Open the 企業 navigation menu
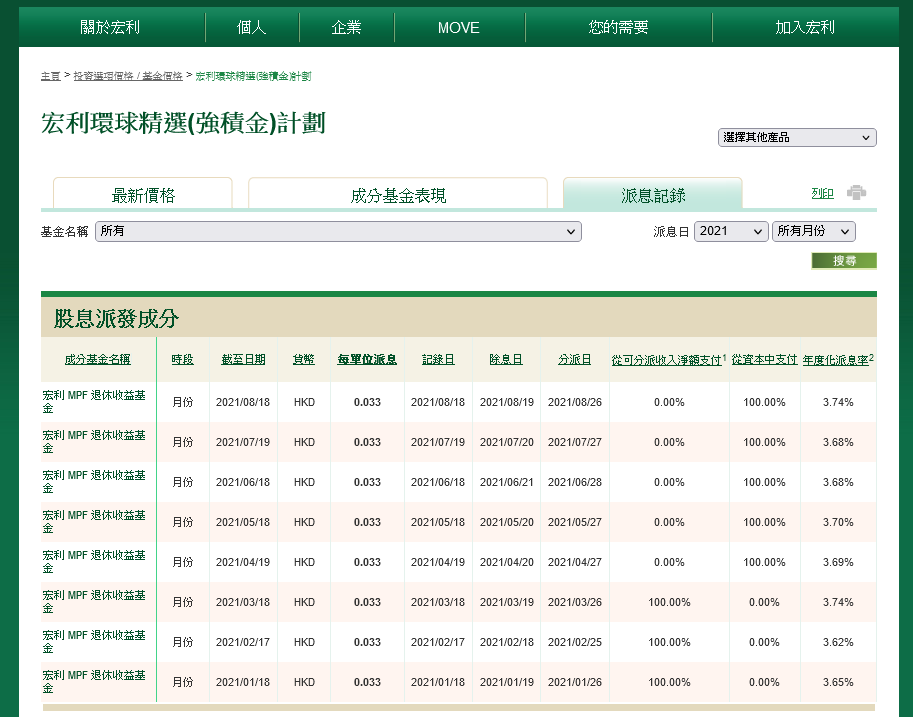The width and height of the screenshot is (913, 717). pos(346,27)
